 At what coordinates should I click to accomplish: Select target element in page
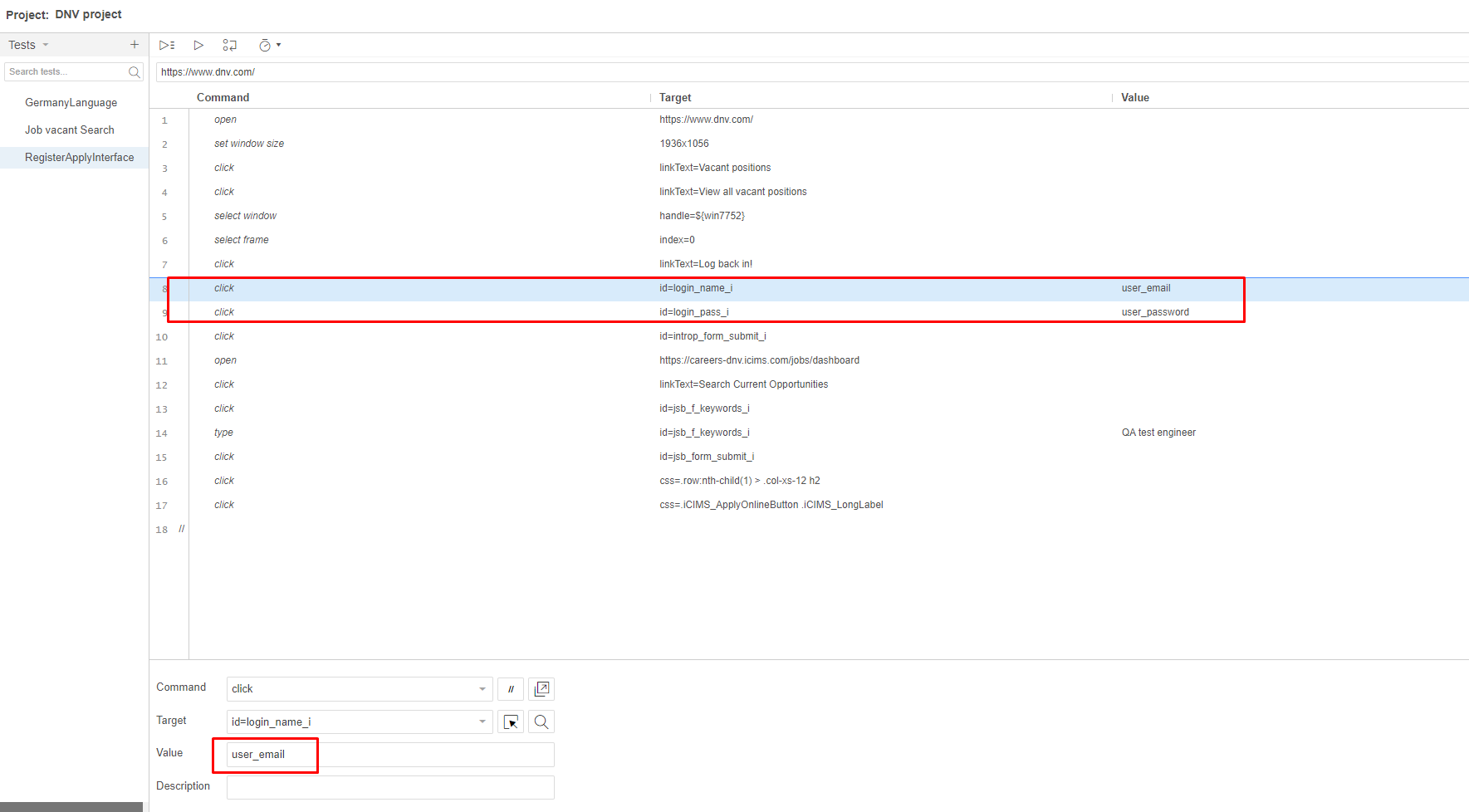(x=510, y=722)
